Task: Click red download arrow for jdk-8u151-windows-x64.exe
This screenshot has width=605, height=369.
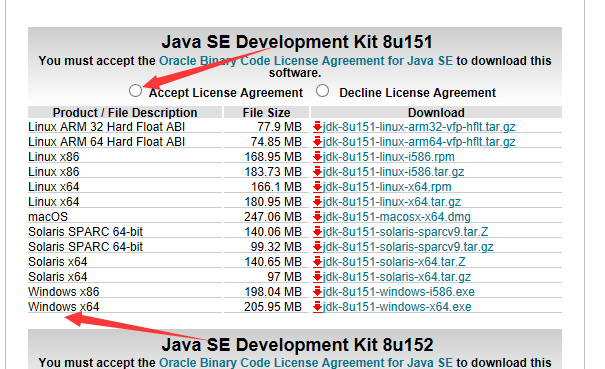Action: 318,307
